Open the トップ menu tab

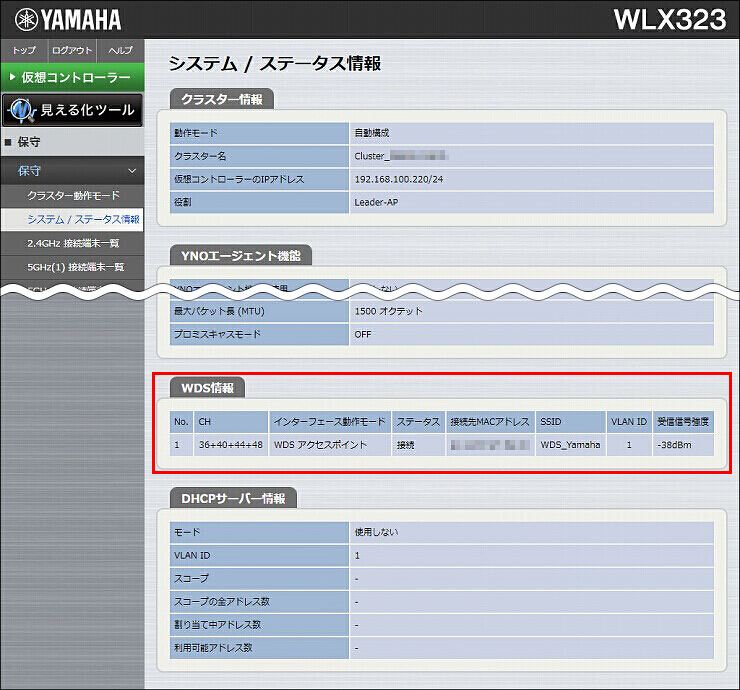pyautogui.click(x=24, y=50)
